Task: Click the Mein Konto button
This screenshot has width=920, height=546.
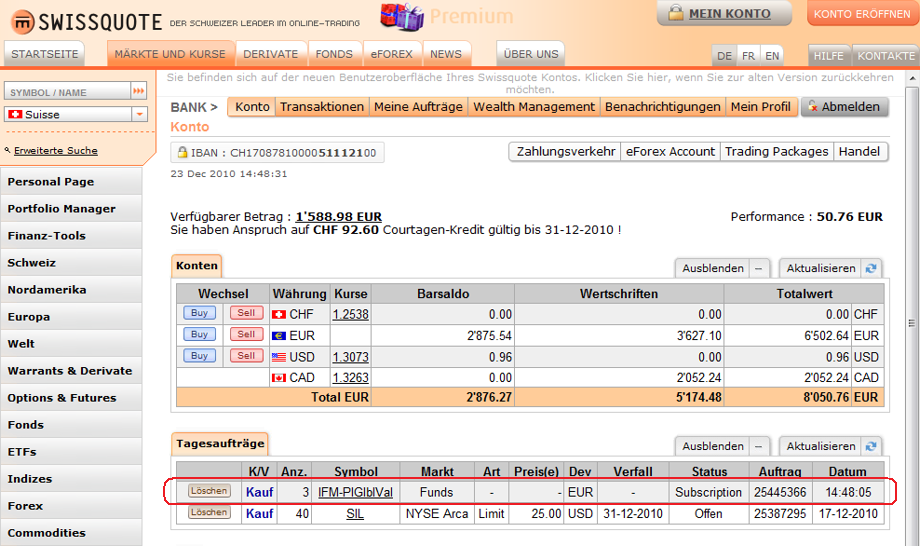Action: point(724,13)
